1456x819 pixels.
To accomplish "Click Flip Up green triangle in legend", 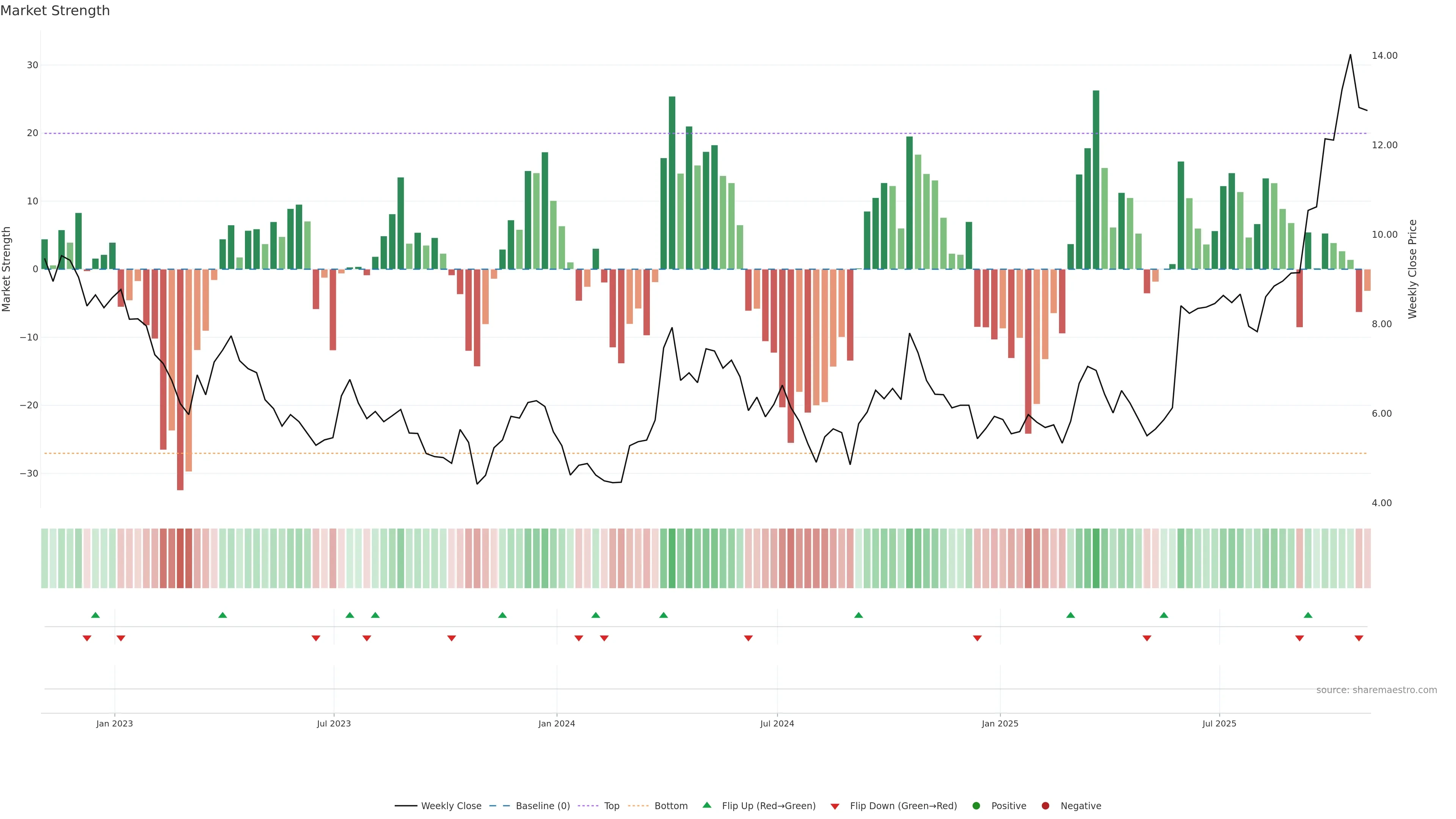I will pos(706,805).
